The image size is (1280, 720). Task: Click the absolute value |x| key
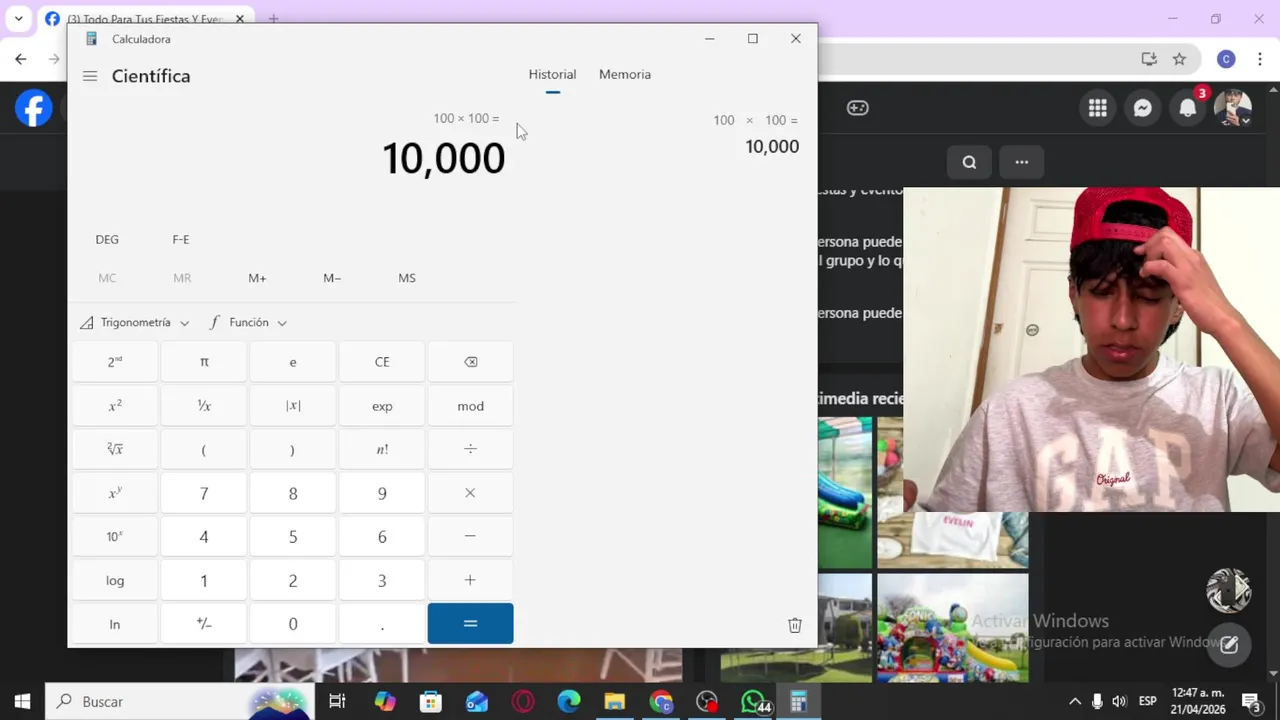click(x=293, y=406)
